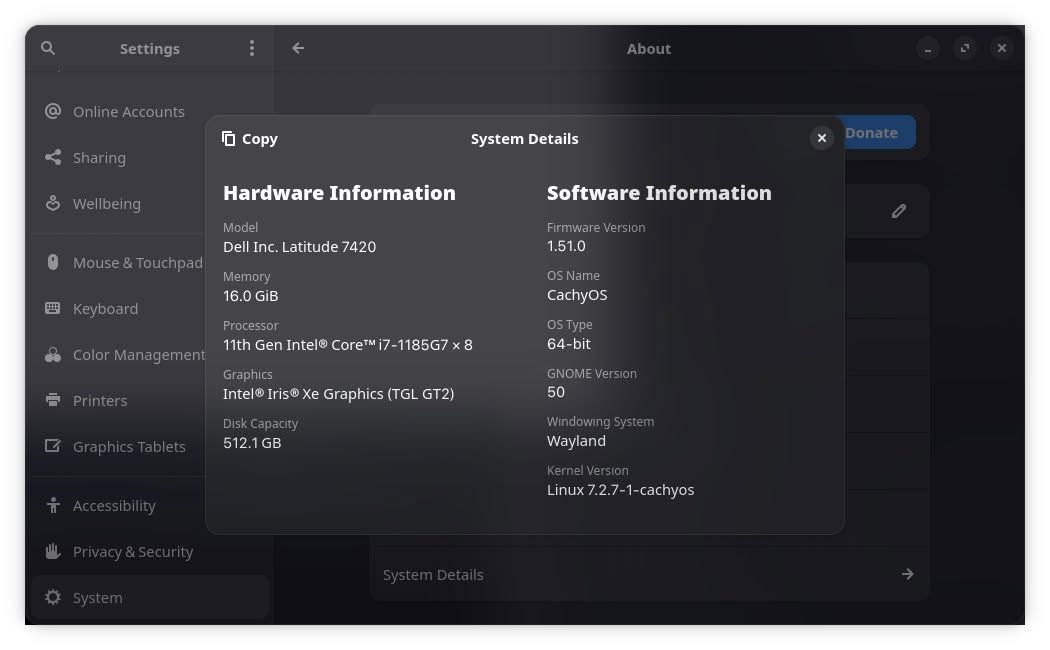Click GNOME version value '50'
The width and height of the screenshot is (1050, 650).
coord(556,392)
